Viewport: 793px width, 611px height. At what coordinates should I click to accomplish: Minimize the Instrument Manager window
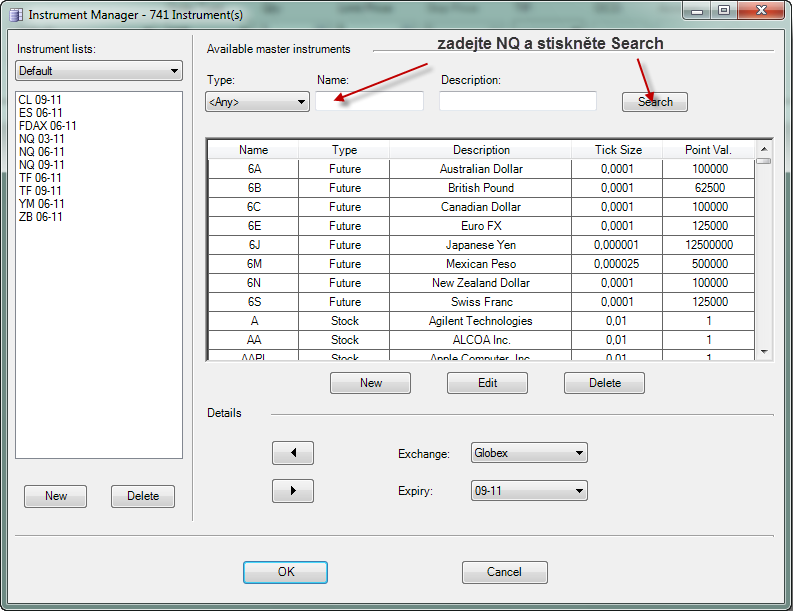697,11
